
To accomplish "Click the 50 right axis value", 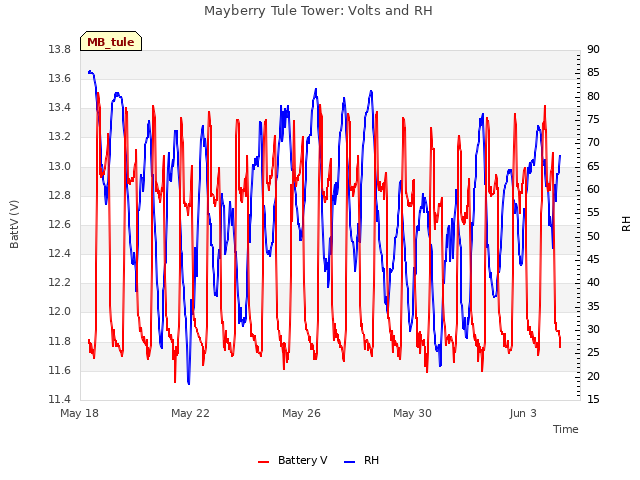I will (593, 236).
